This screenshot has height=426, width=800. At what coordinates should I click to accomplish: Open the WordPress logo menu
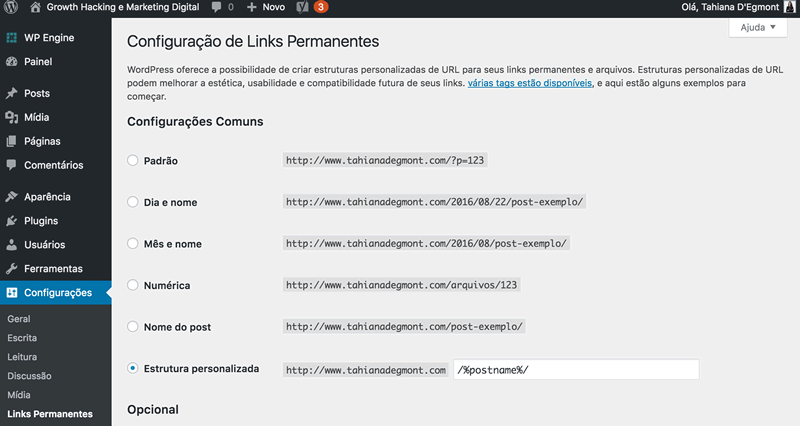pyautogui.click(x=11, y=7)
